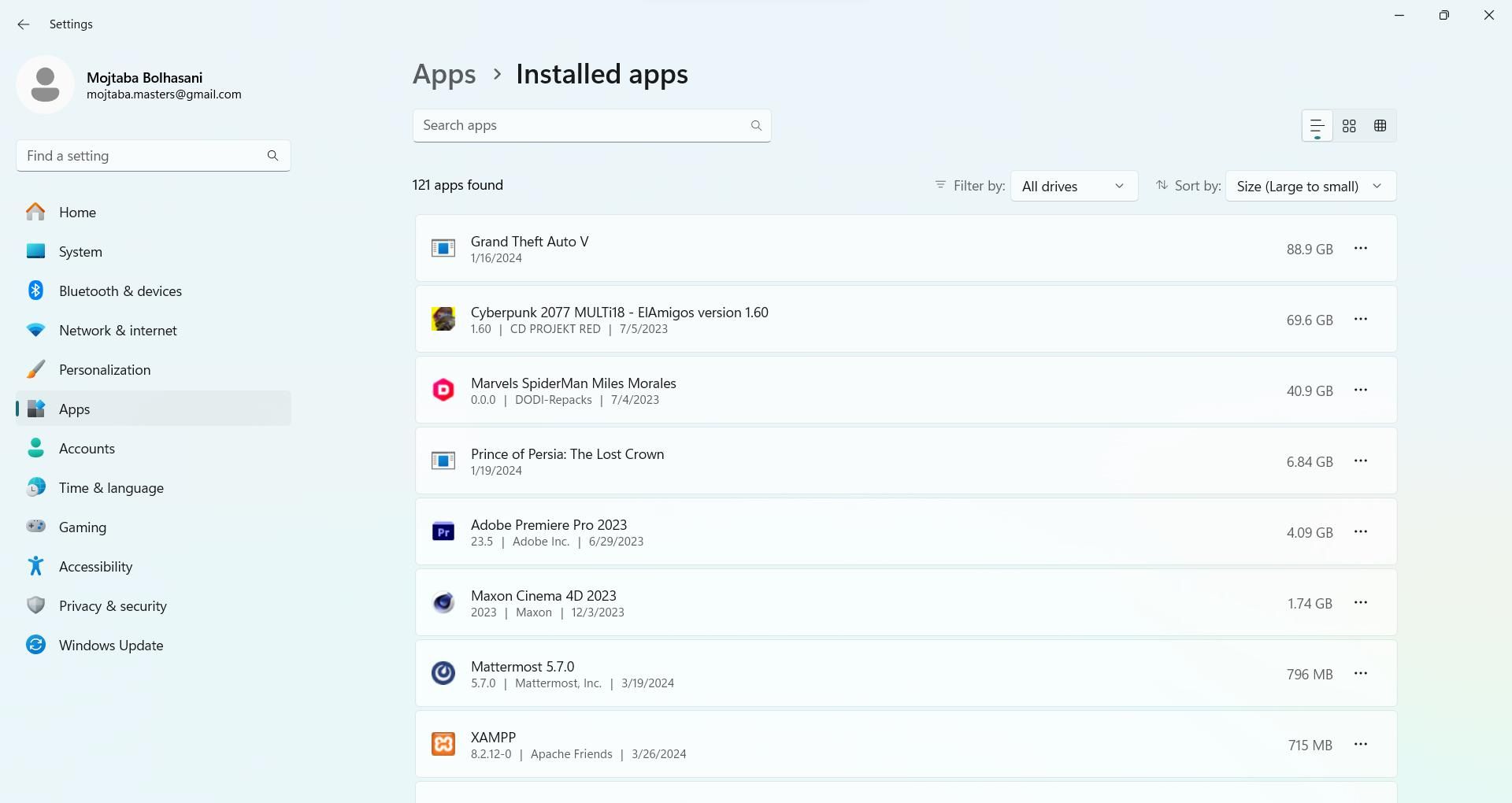Open more options for Prince of Persia
The image size is (1512, 803).
click(1360, 461)
